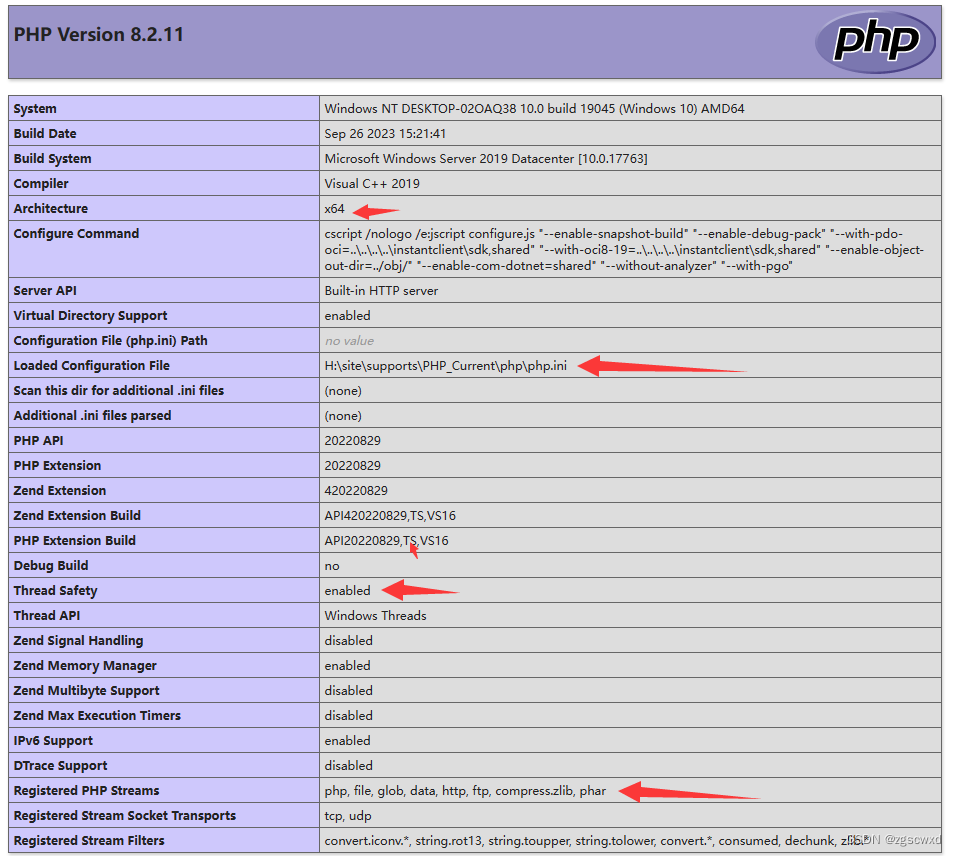Select the Built-in HTTP server value
The height and width of the screenshot is (856, 957).
click(381, 290)
